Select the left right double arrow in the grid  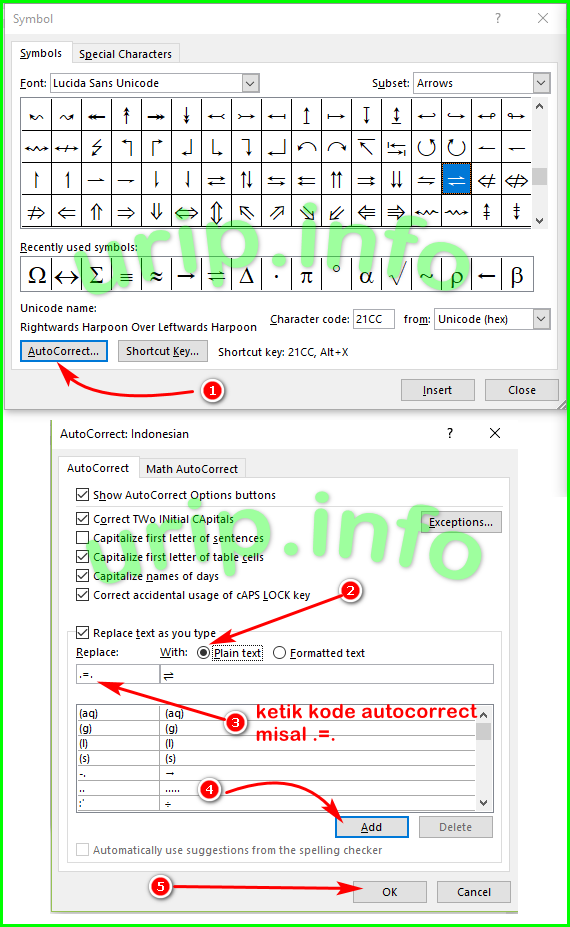pos(186,212)
